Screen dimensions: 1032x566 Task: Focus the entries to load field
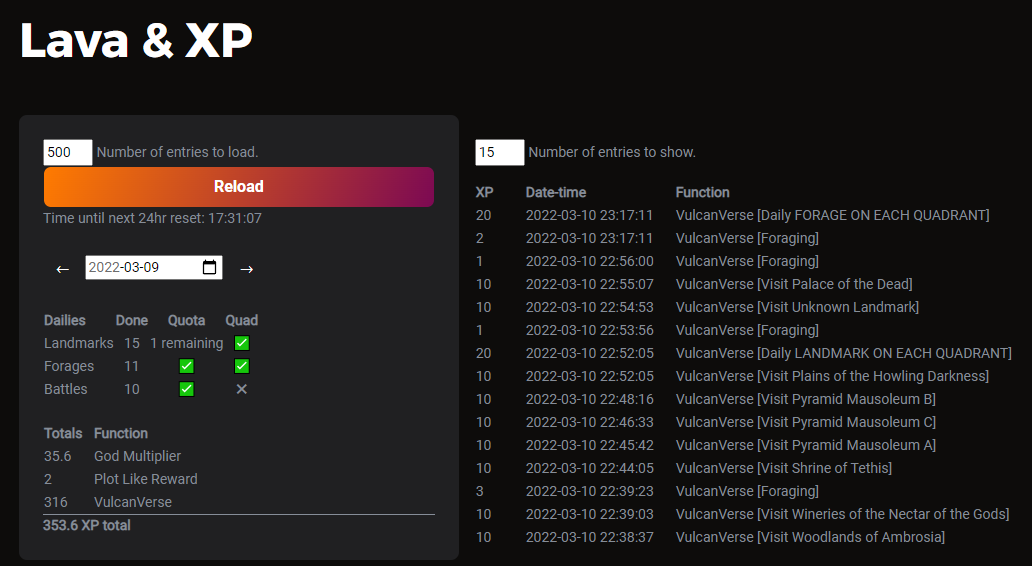click(68, 152)
